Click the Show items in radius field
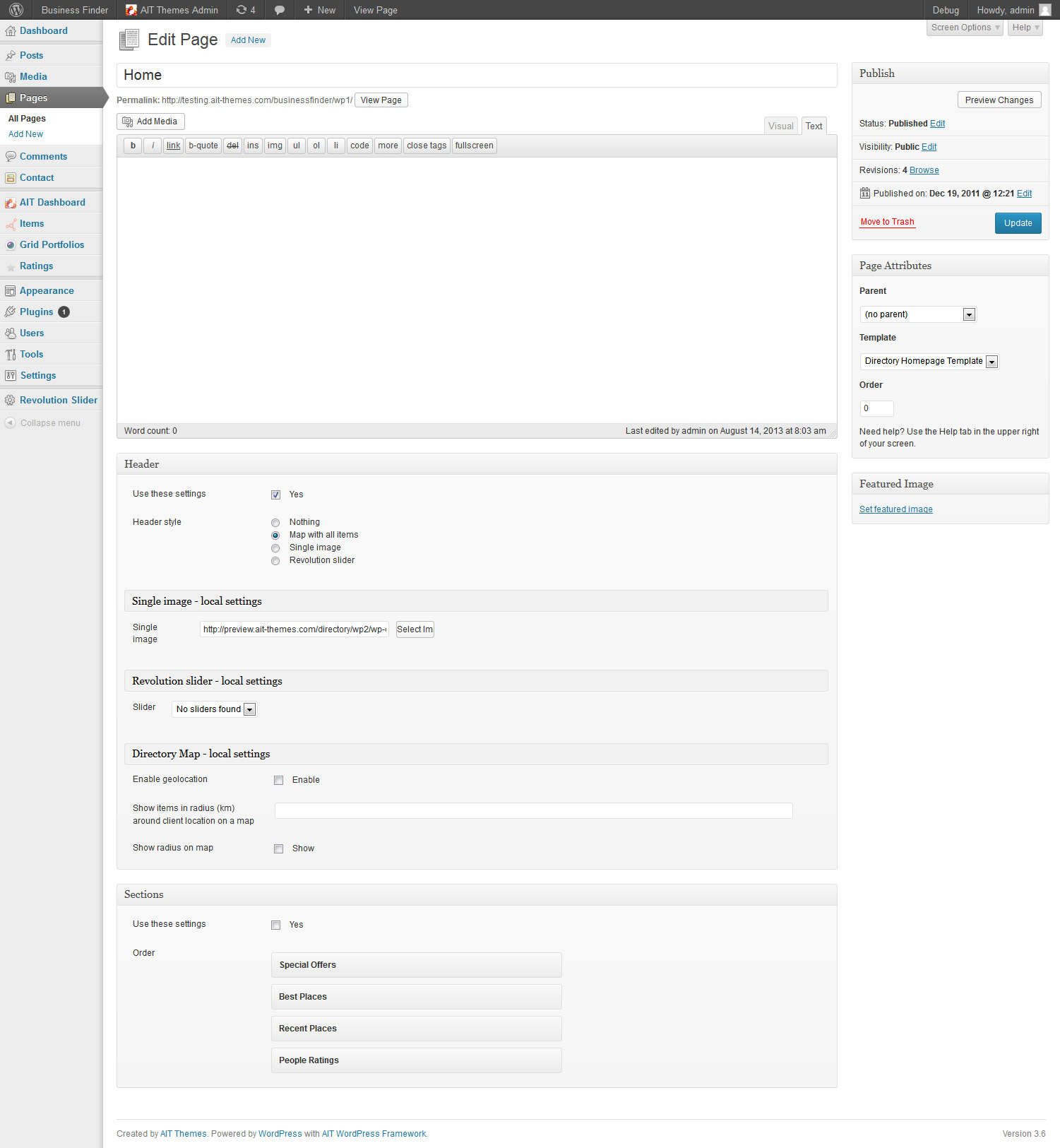Screen dimensions: 1060x1148 coord(533,810)
